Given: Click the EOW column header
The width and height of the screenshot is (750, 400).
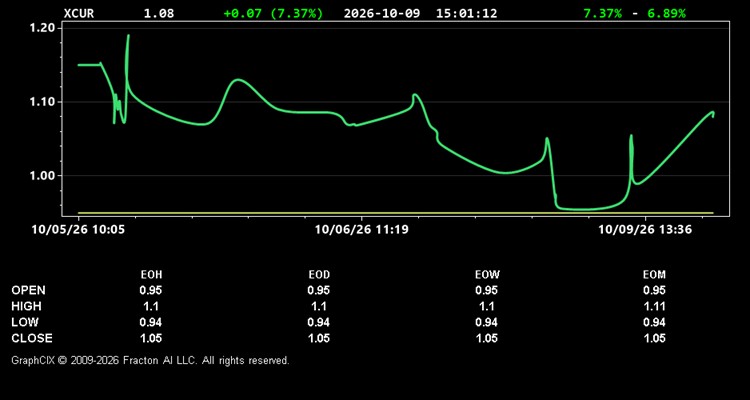Looking at the screenshot, I should pyautogui.click(x=487, y=275).
